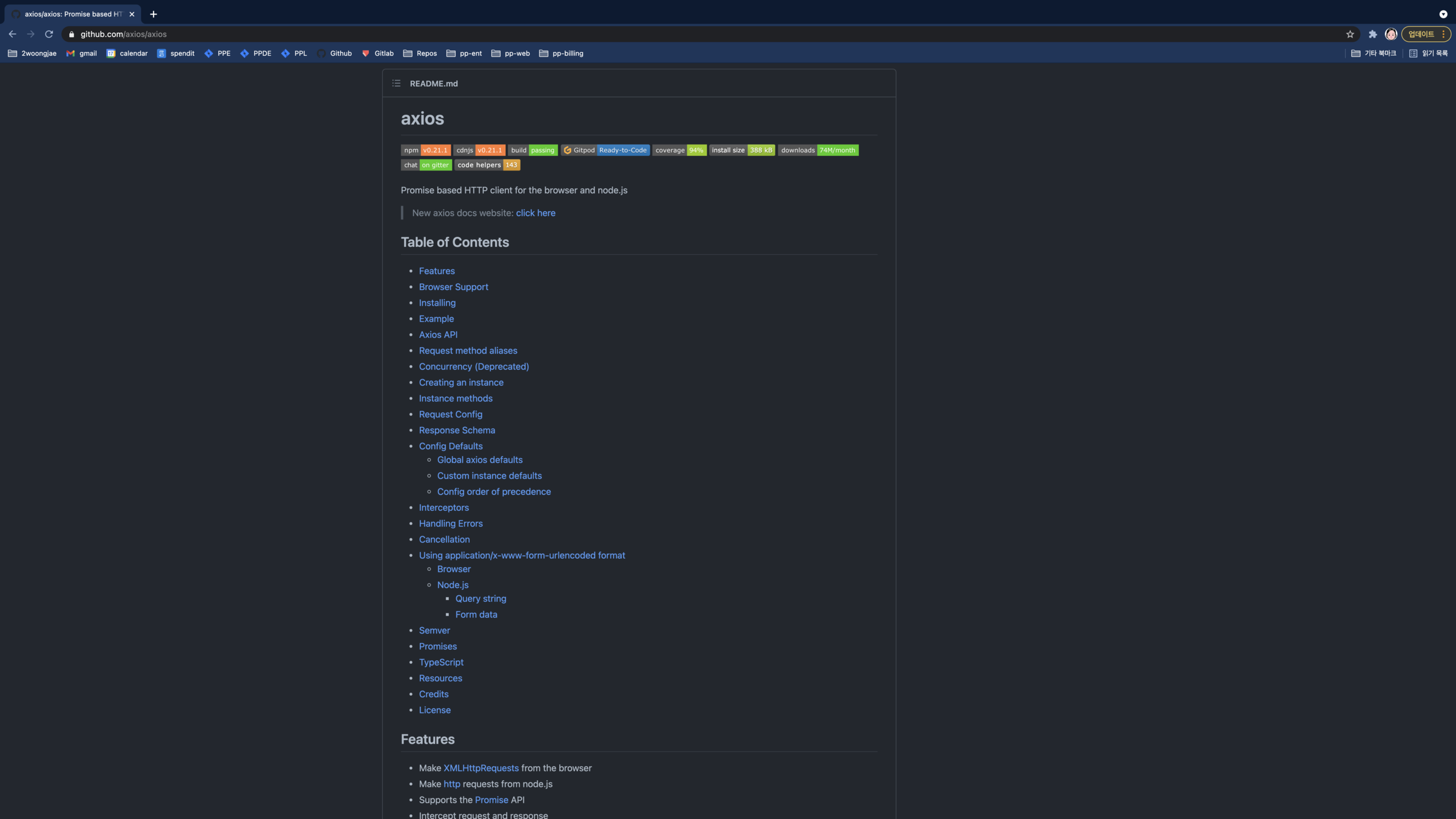Open the Interceptors contents link
1456x819 pixels.
pos(443,508)
